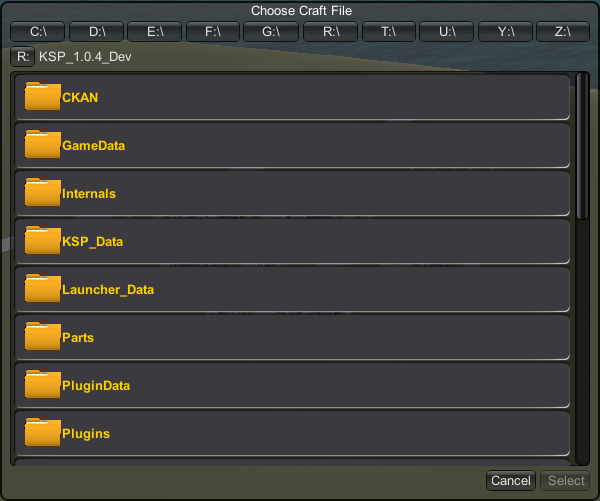The height and width of the screenshot is (501, 600).
Task: Switch to the G:\ drive
Action: (271, 31)
